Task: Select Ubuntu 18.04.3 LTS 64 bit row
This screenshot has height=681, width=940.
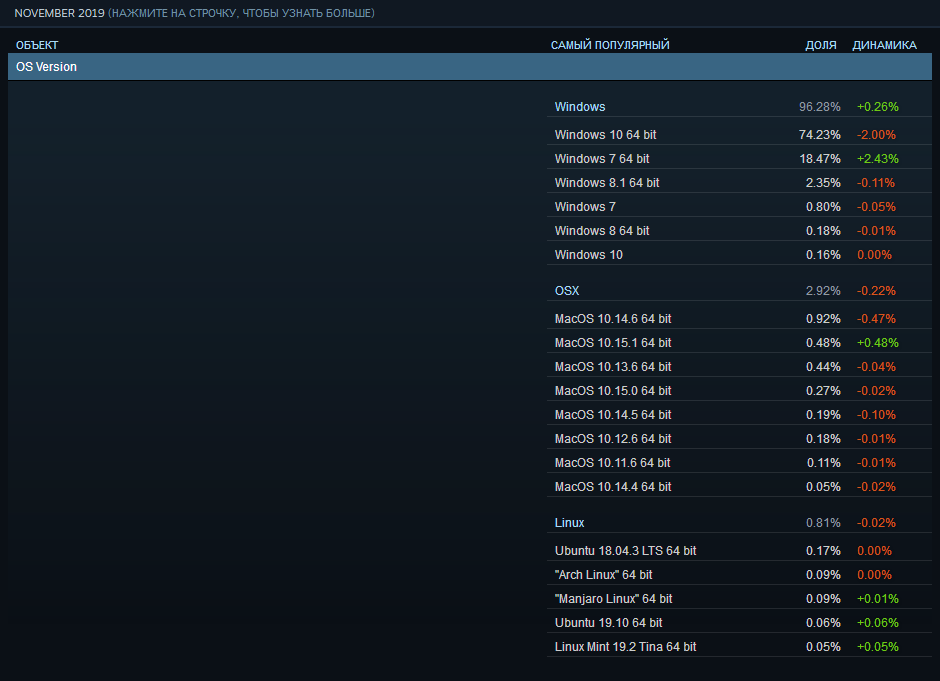Action: tap(739, 551)
